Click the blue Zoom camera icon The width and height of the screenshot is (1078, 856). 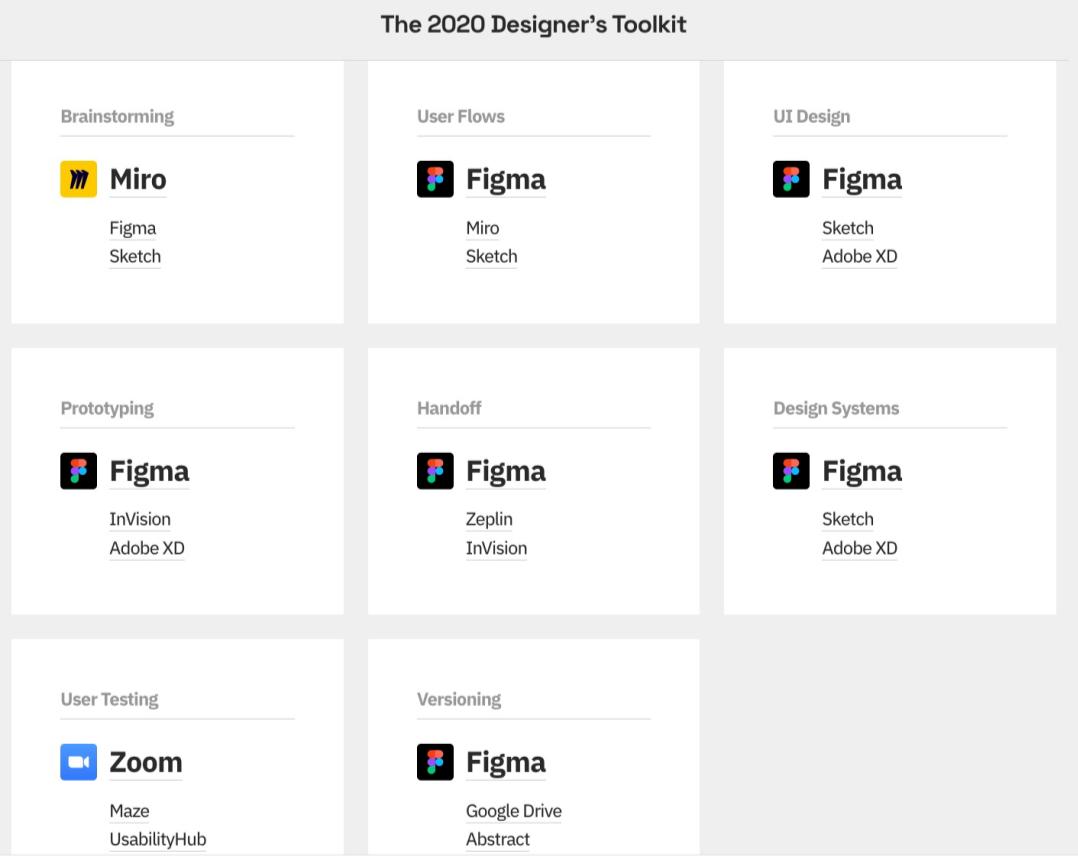78,762
